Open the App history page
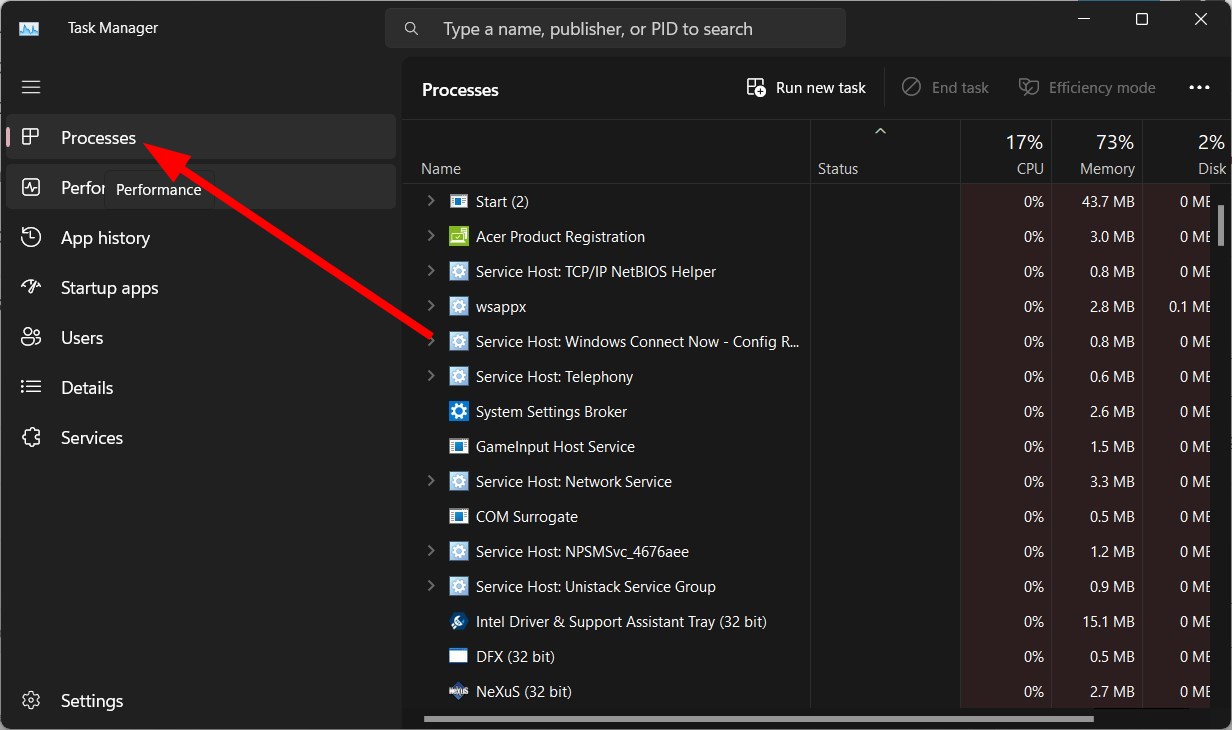1232x730 pixels. [105, 238]
